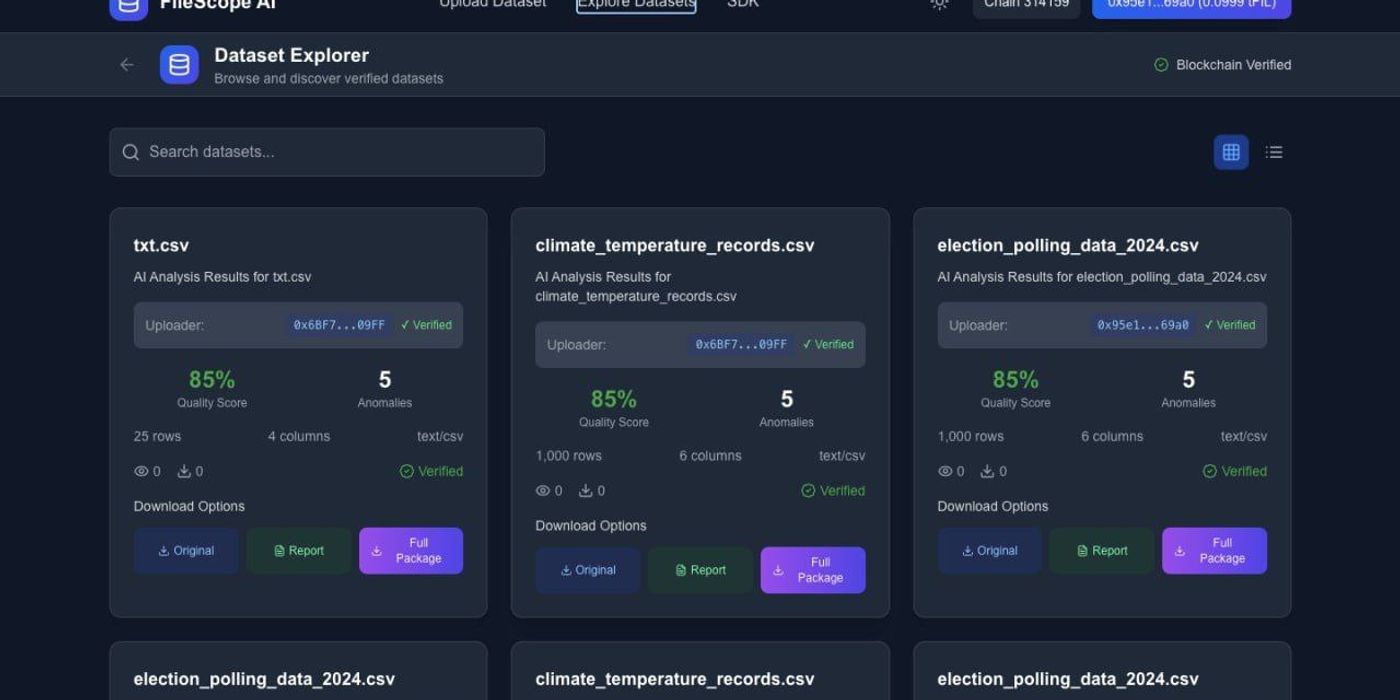Click Download Options label on txt.csv card
This screenshot has width=1400, height=700.
pyautogui.click(x=189, y=506)
